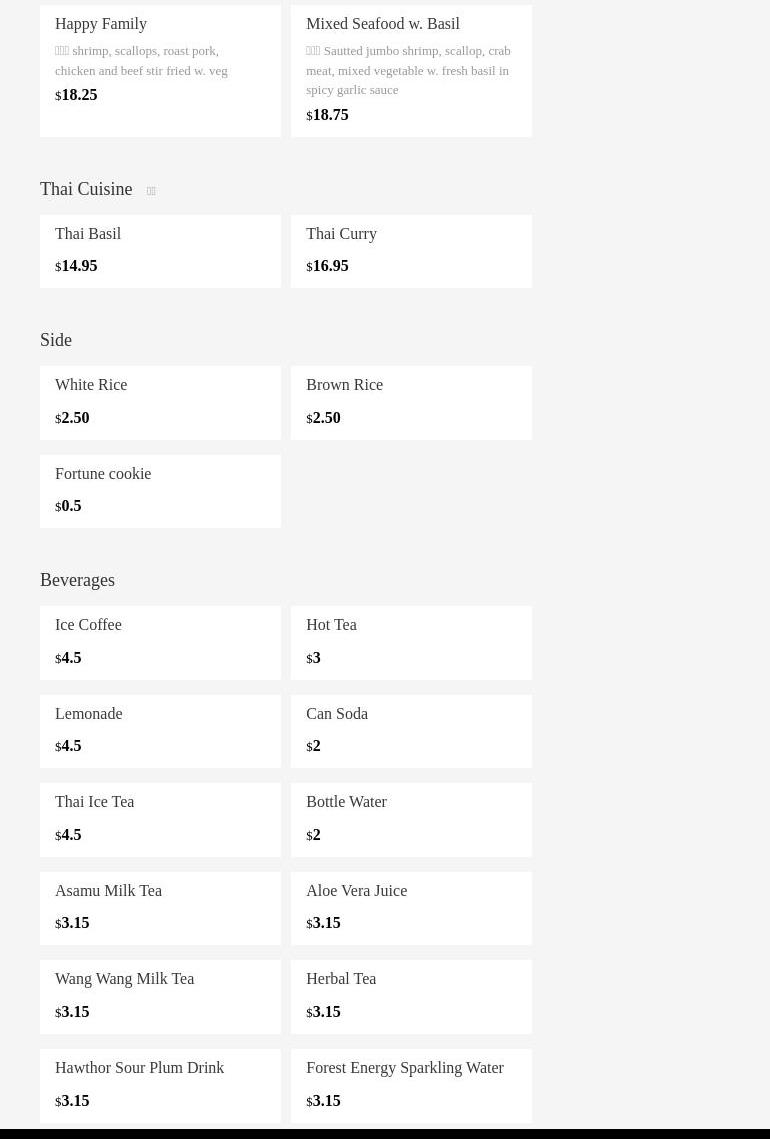Open Mixed Seafood w. Basil dish
The height and width of the screenshot is (1139, 770).
pyautogui.click(x=411, y=68)
